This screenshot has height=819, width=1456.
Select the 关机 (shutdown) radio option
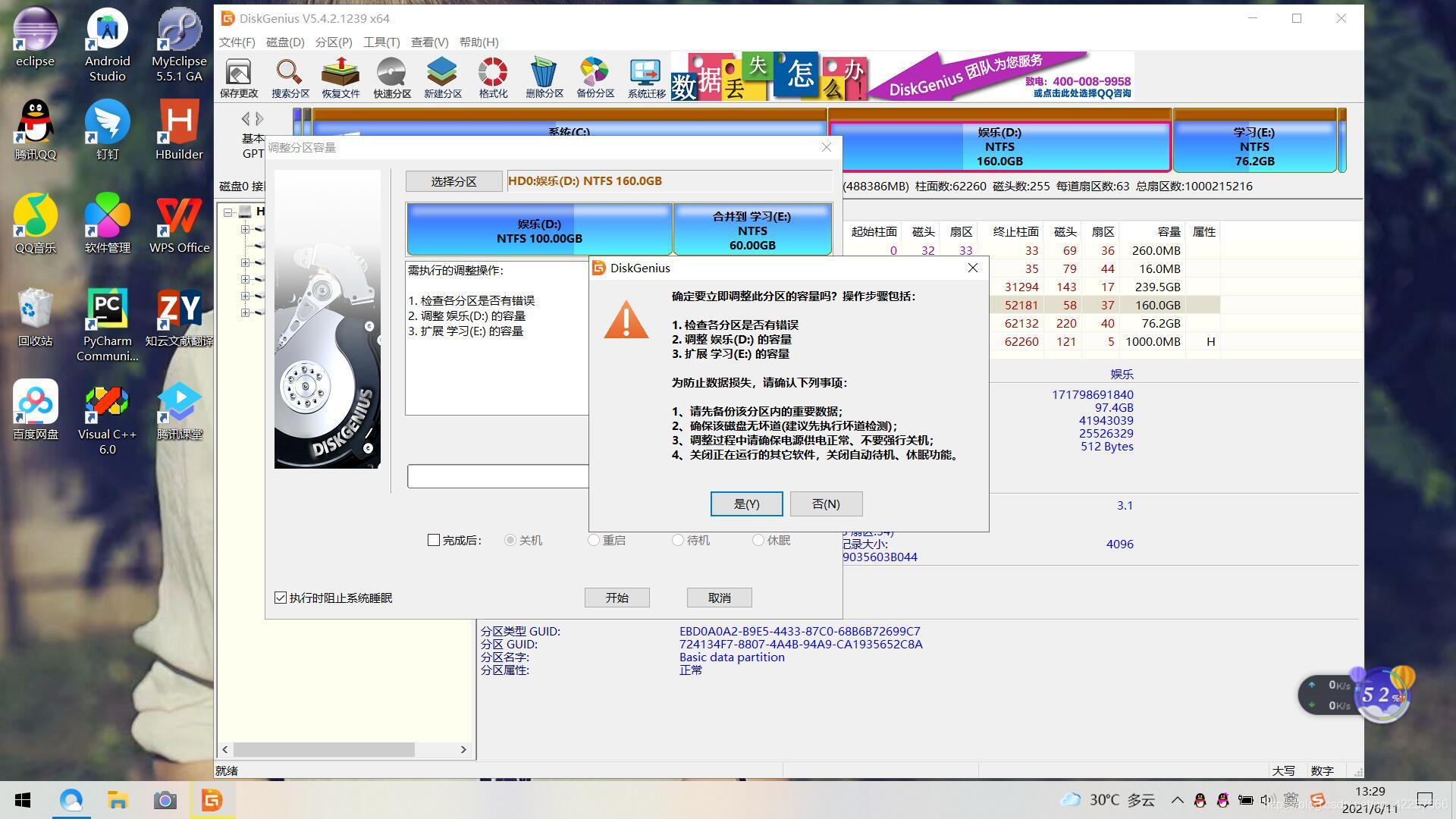(x=510, y=540)
